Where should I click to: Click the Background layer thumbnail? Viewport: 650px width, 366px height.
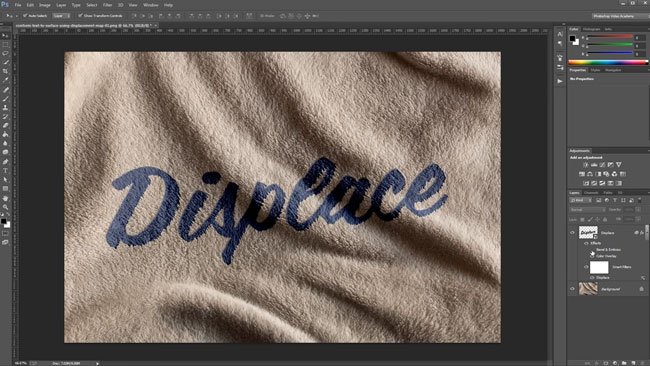[588, 288]
